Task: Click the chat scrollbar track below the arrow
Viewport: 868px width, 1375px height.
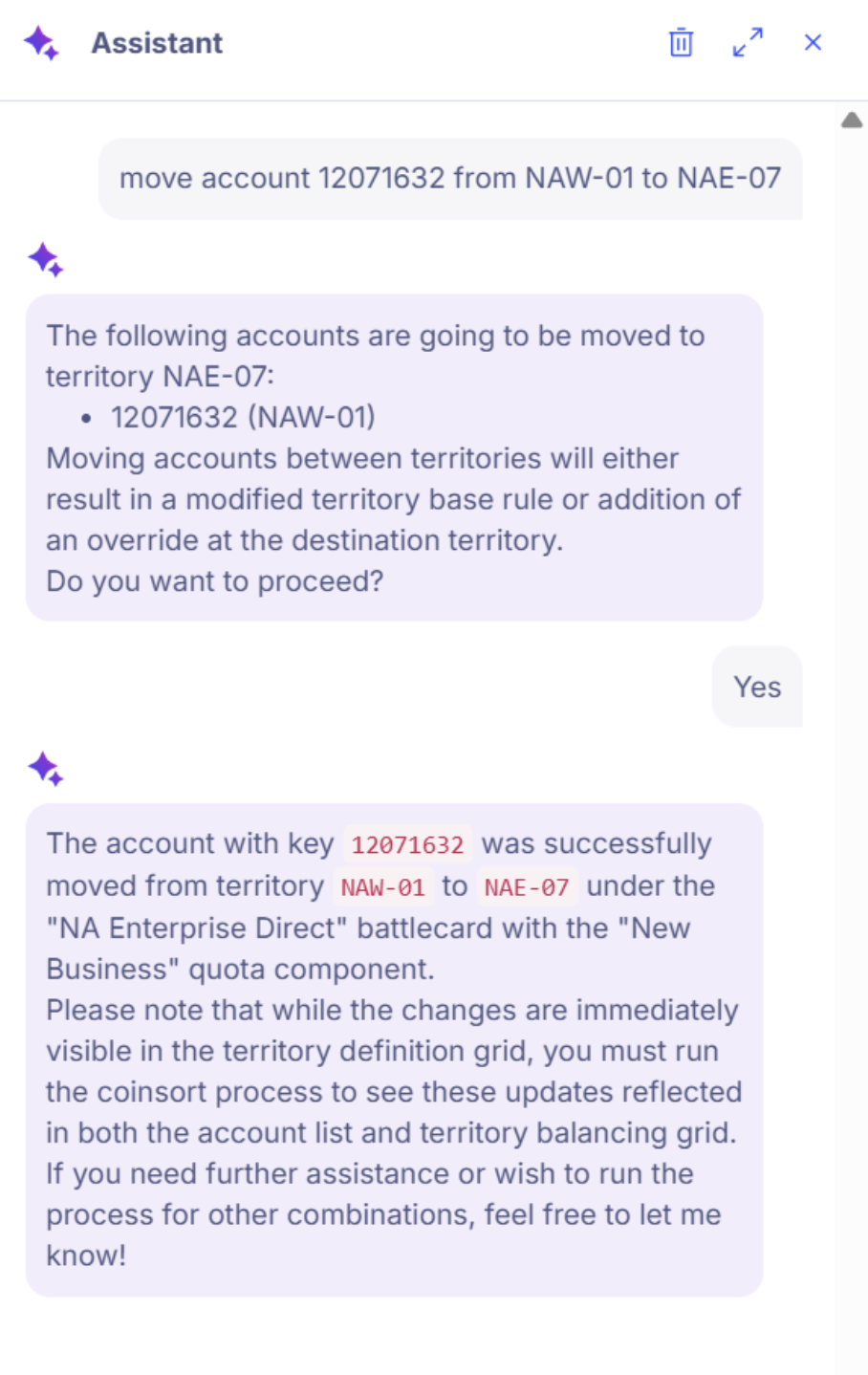Action: (852, 746)
